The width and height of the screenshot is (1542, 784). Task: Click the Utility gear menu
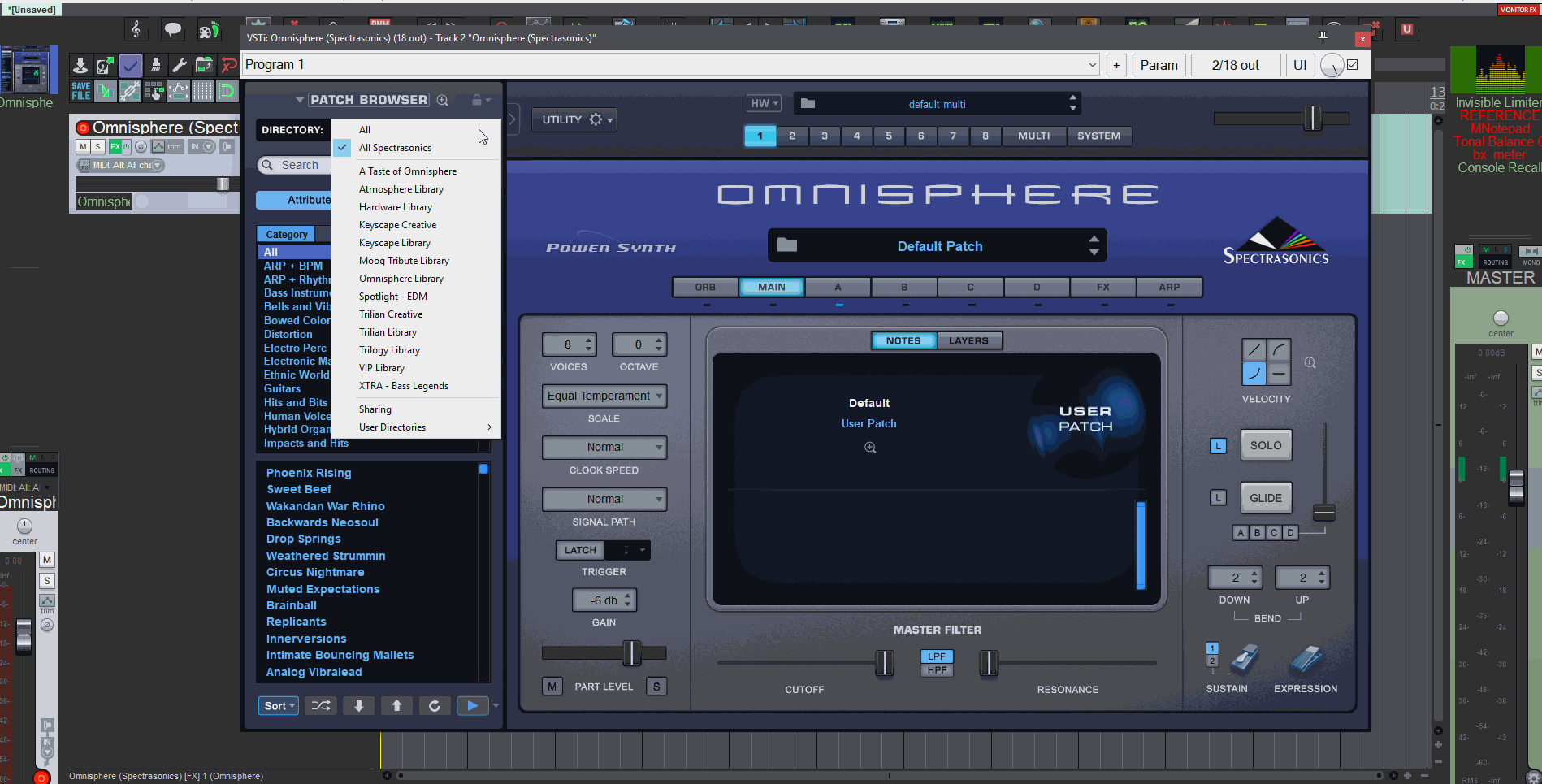pyautogui.click(x=574, y=119)
